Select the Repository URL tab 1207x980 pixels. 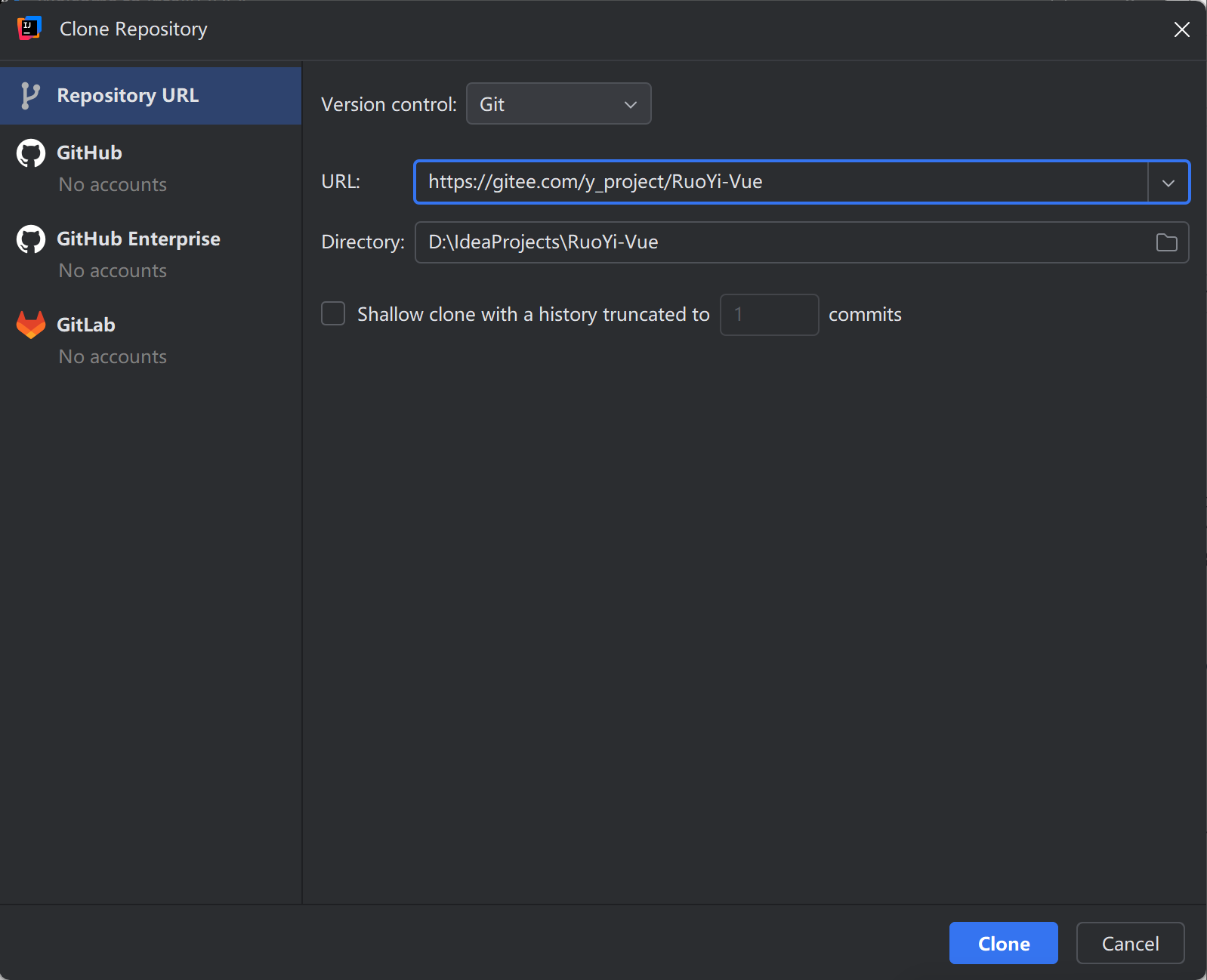(151, 96)
